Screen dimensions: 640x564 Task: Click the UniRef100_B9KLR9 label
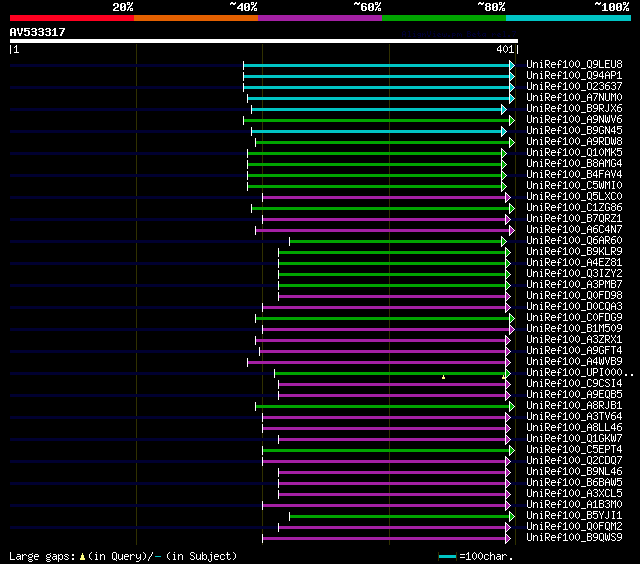coord(574,252)
